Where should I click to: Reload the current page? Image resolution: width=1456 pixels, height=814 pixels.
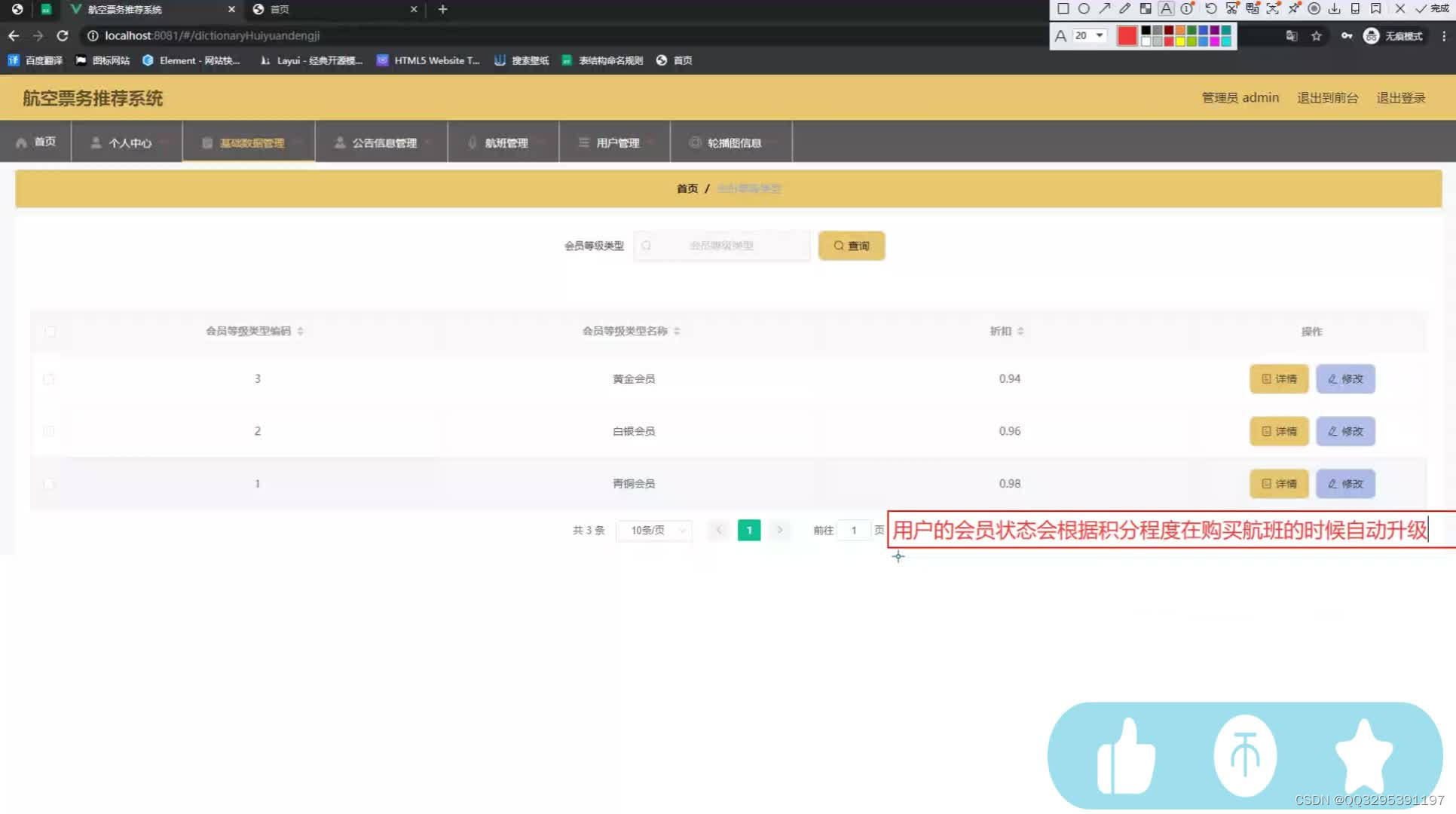63,35
